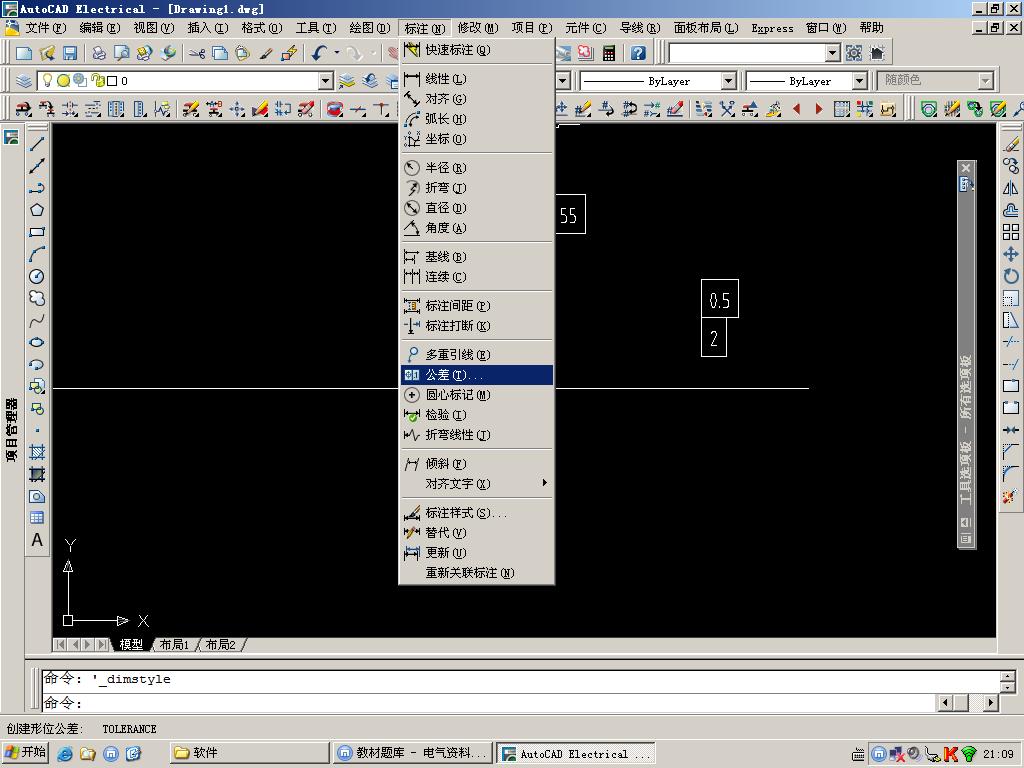Open the 文件 File menu
Screen dimensions: 1024x768
coord(46,28)
